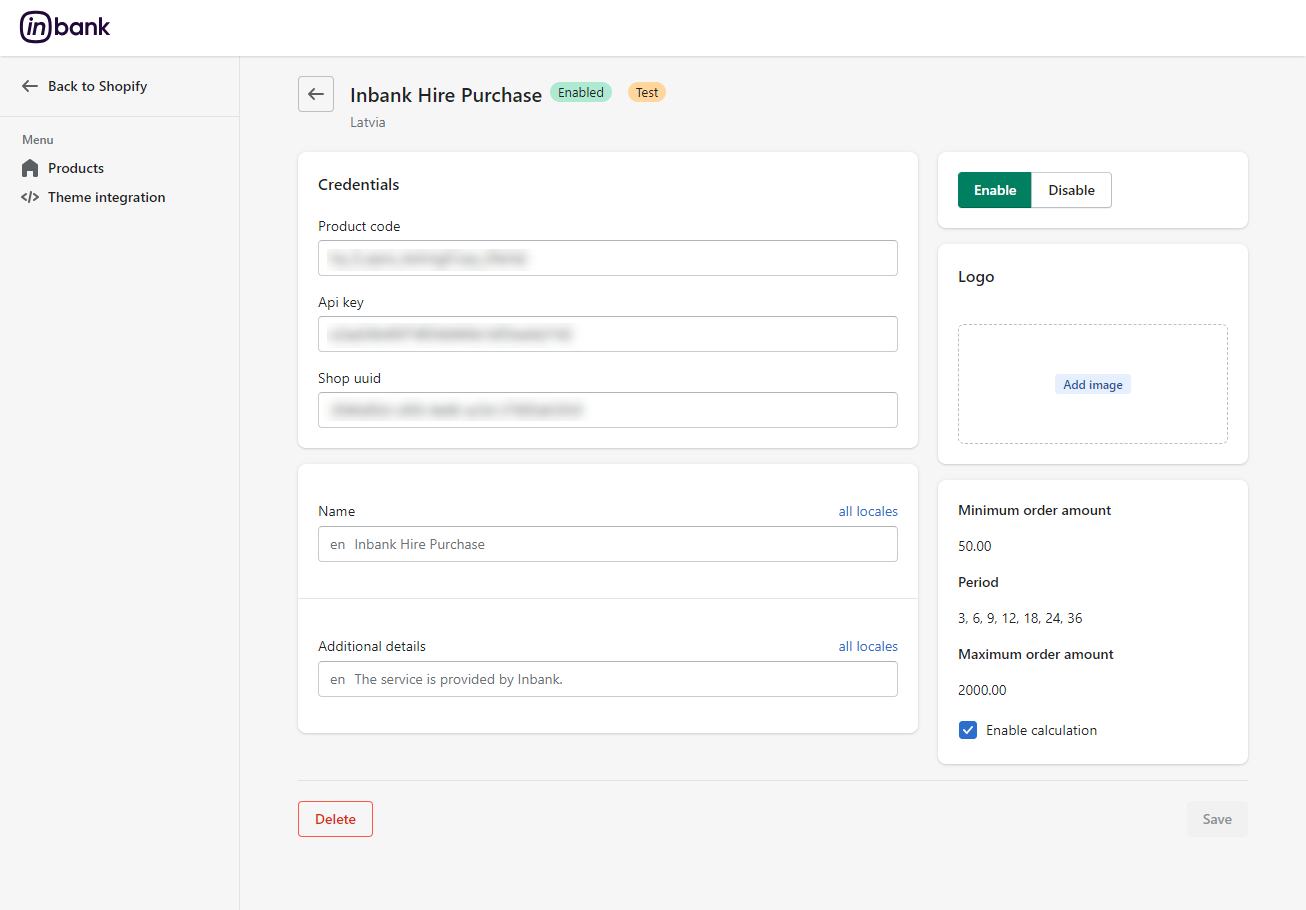
Task: Open Products in the sidebar menu
Action: tap(76, 168)
